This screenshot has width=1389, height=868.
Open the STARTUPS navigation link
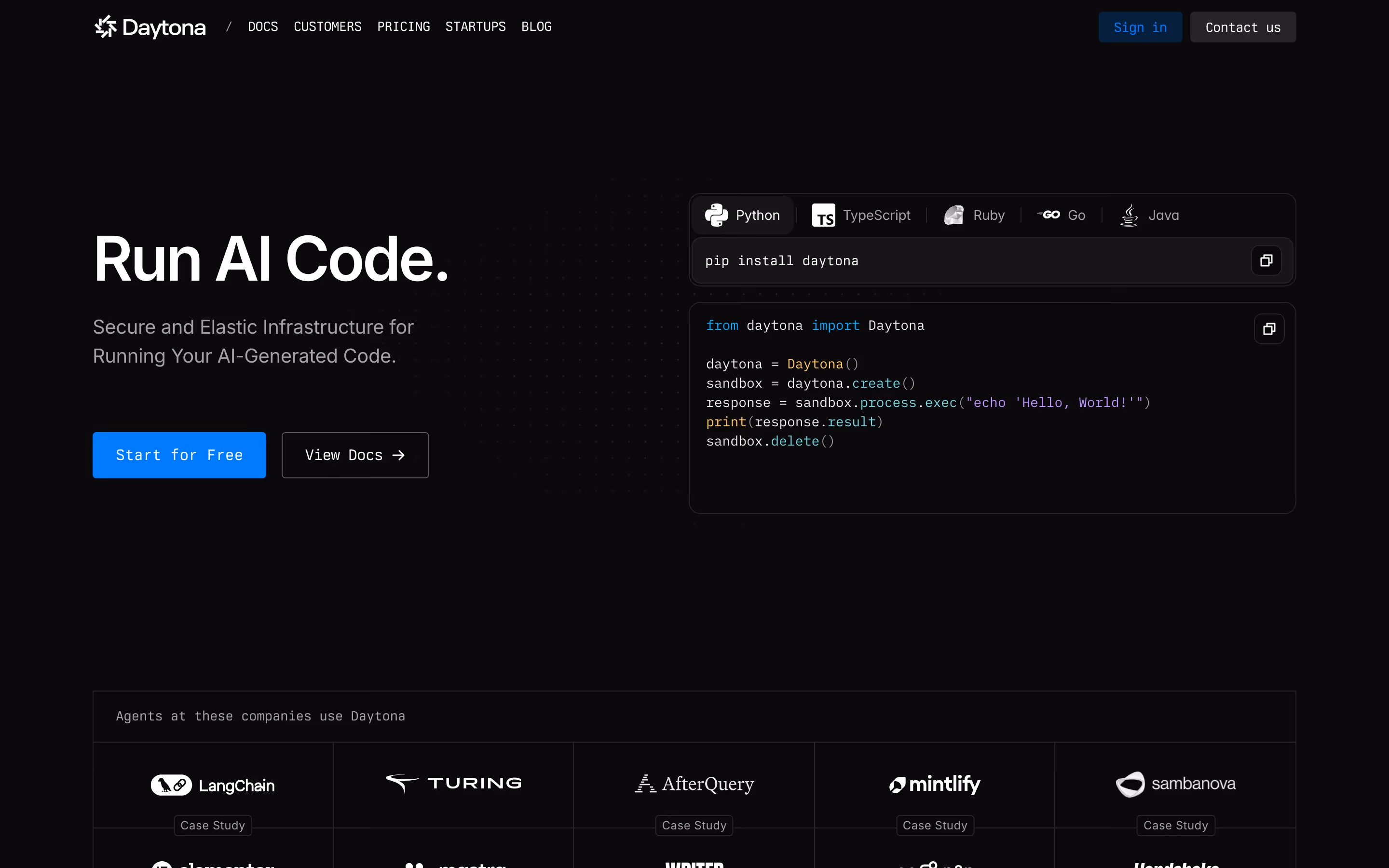coord(475,27)
